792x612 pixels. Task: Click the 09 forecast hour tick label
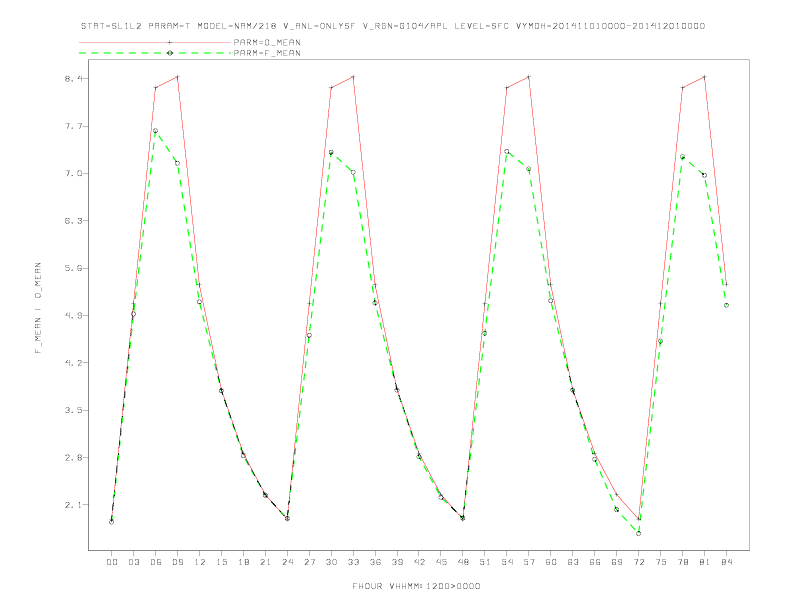(177, 562)
